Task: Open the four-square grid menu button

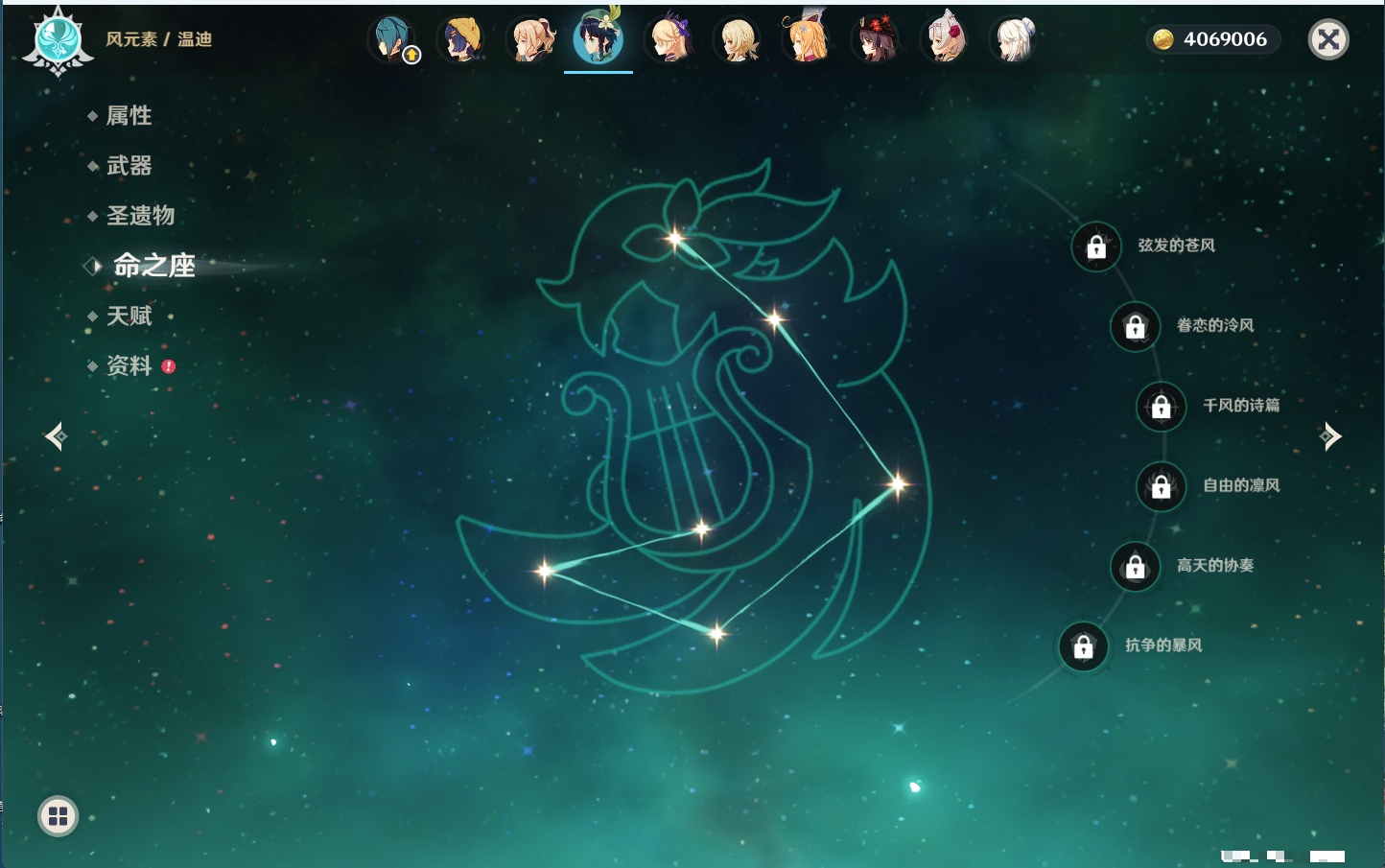Action: (58, 816)
